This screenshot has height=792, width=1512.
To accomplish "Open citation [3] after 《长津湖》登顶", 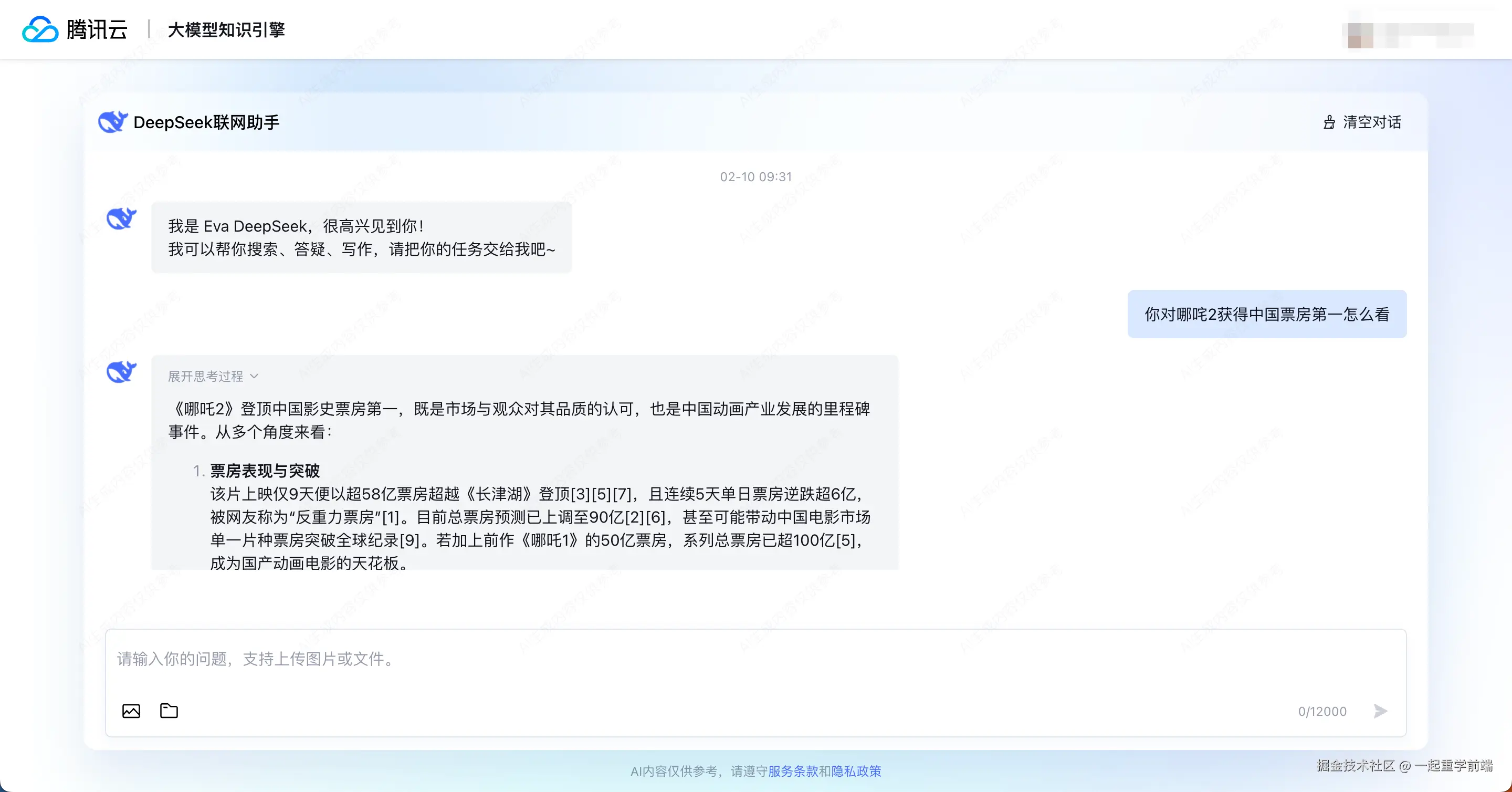I will tap(580, 494).
